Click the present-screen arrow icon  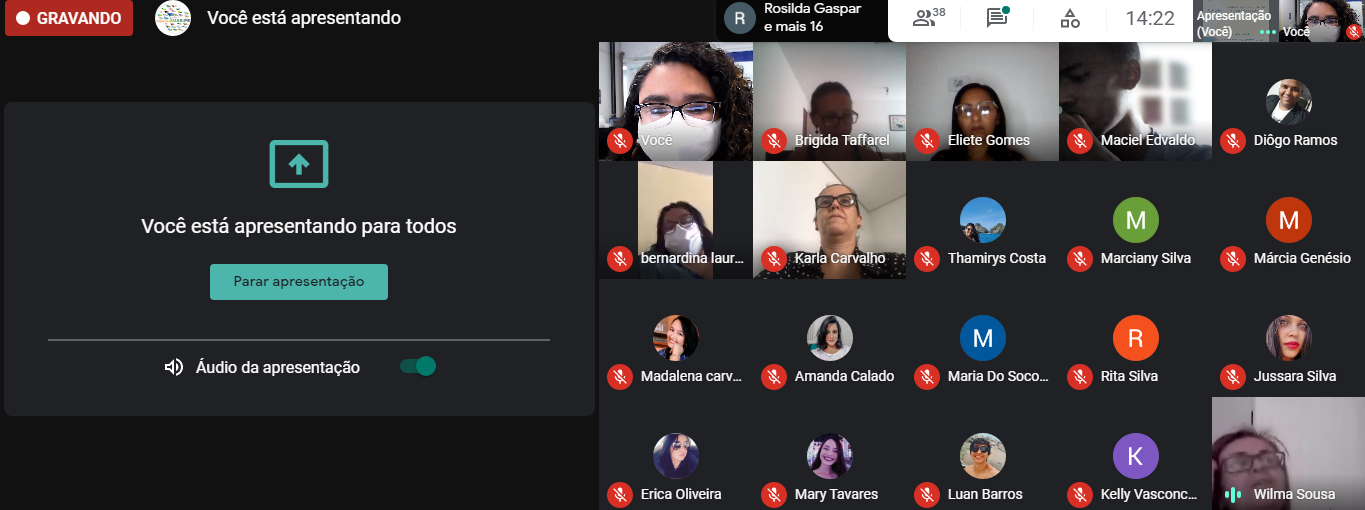(x=299, y=164)
